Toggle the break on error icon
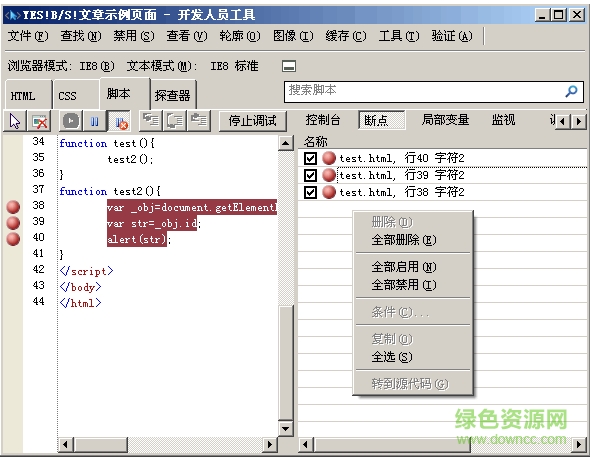 120,121
